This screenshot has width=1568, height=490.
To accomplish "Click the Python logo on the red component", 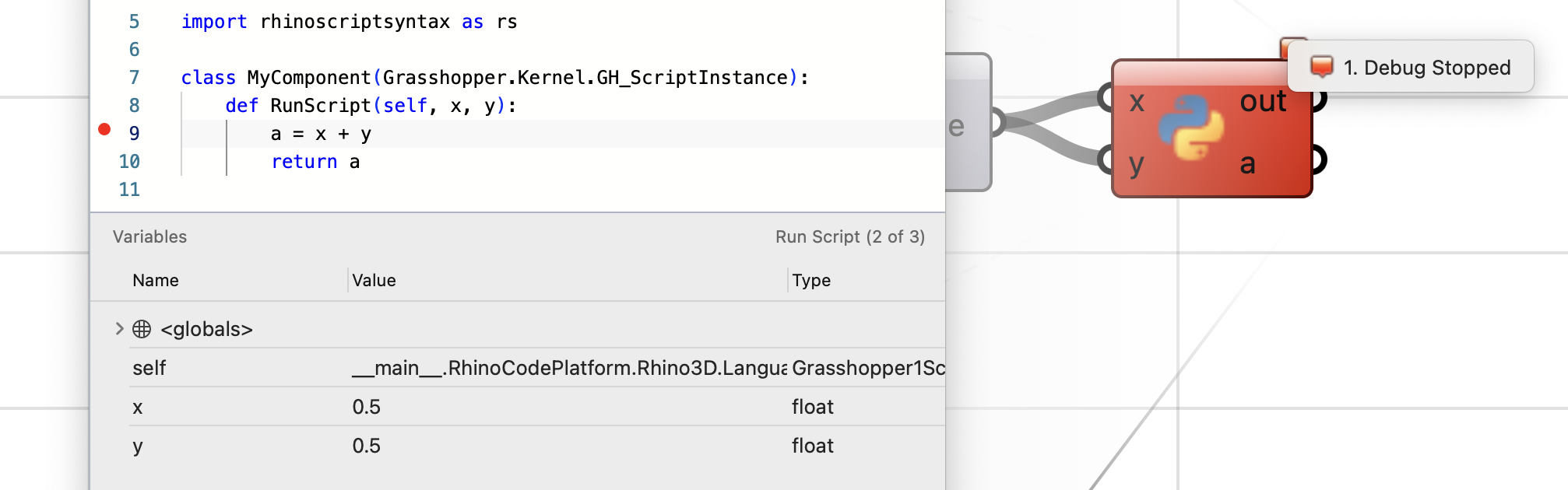I will [x=1191, y=128].
